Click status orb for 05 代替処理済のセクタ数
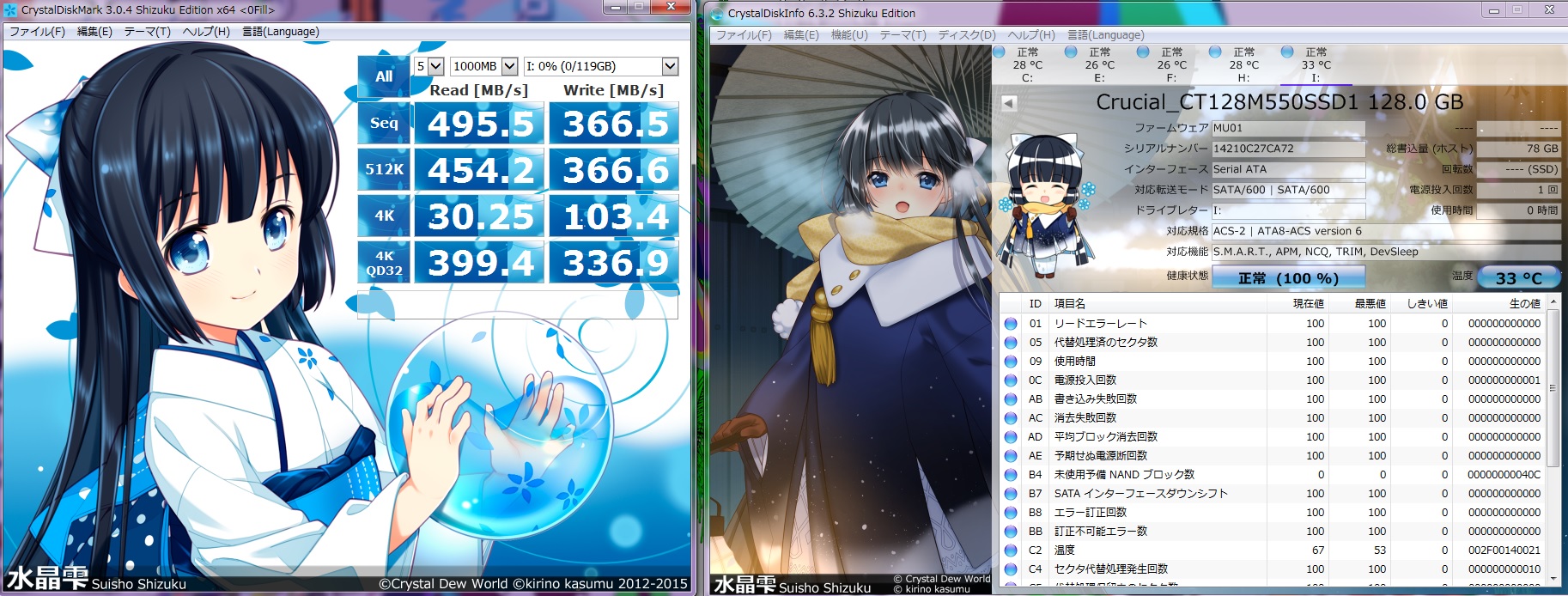Screen dimensions: 1568x596 point(1011,343)
